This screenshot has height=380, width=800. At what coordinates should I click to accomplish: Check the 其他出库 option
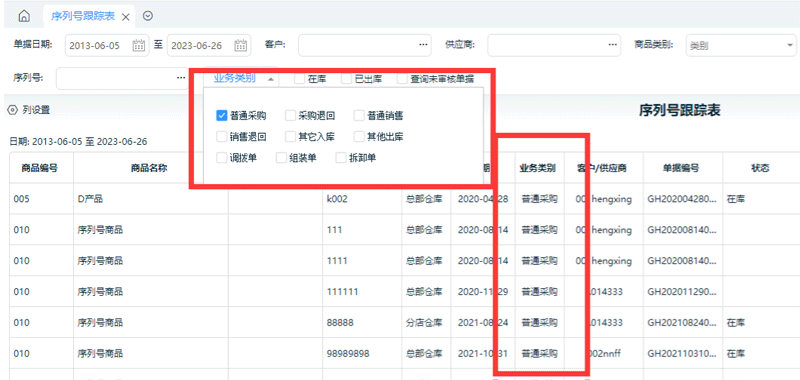[359, 137]
